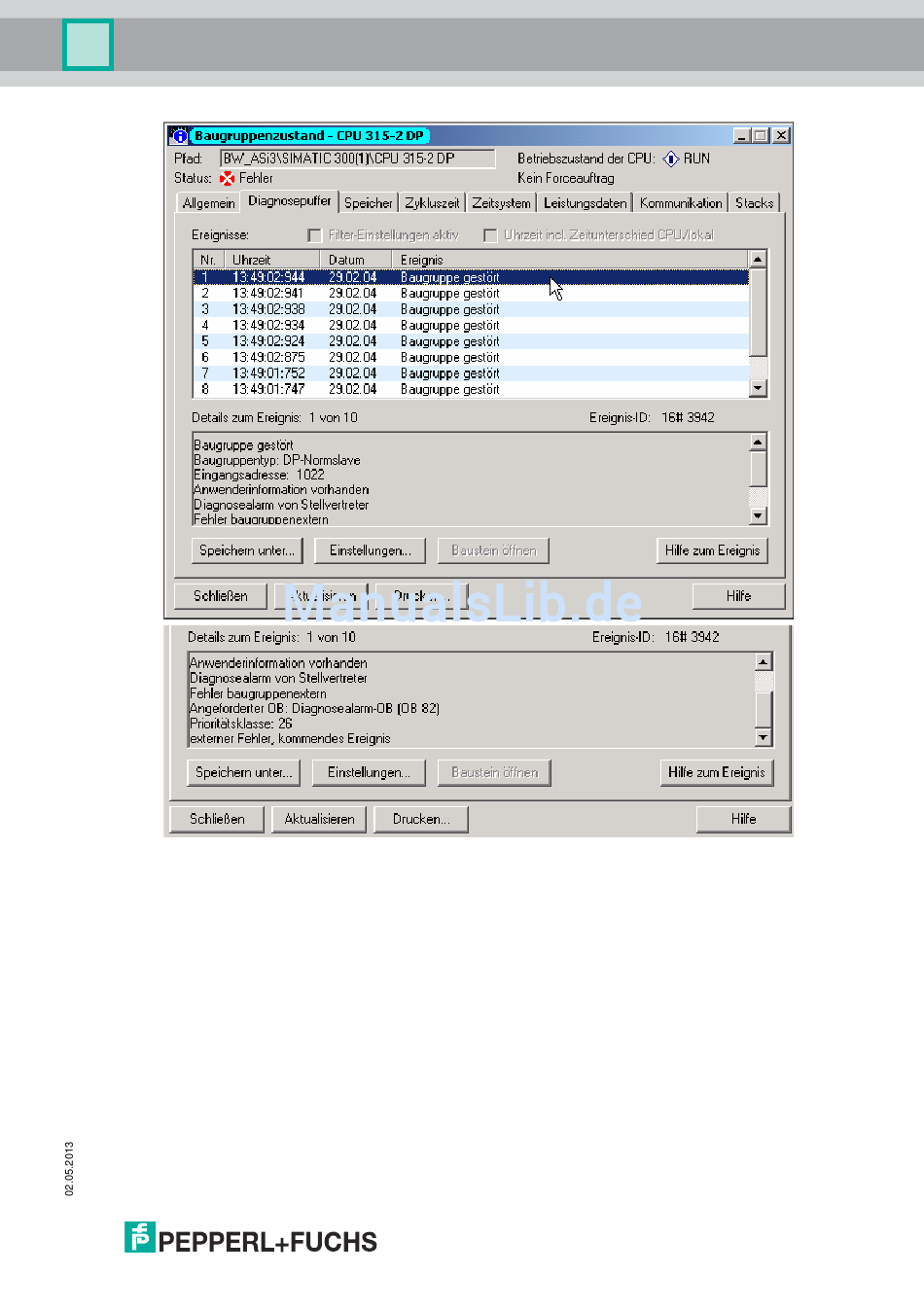Select the Diagnosepuffer tab
This screenshot has height=1309, width=924.
pos(289,201)
